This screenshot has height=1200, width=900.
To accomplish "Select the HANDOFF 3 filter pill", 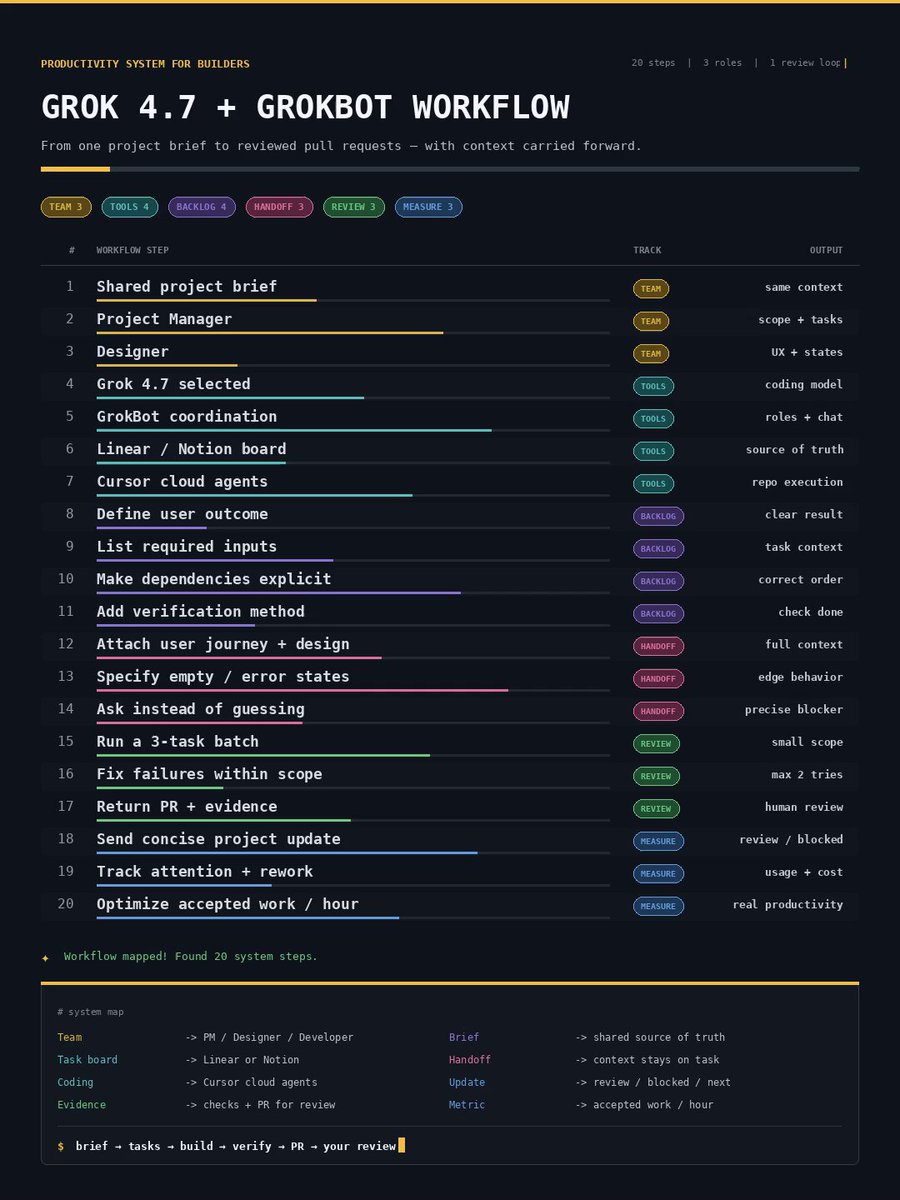I will point(279,207).
